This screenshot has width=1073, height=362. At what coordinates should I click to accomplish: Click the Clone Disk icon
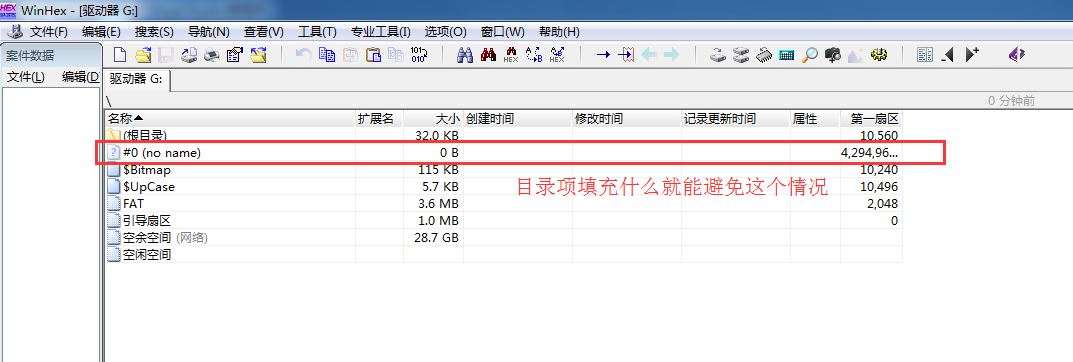point(740,55)
